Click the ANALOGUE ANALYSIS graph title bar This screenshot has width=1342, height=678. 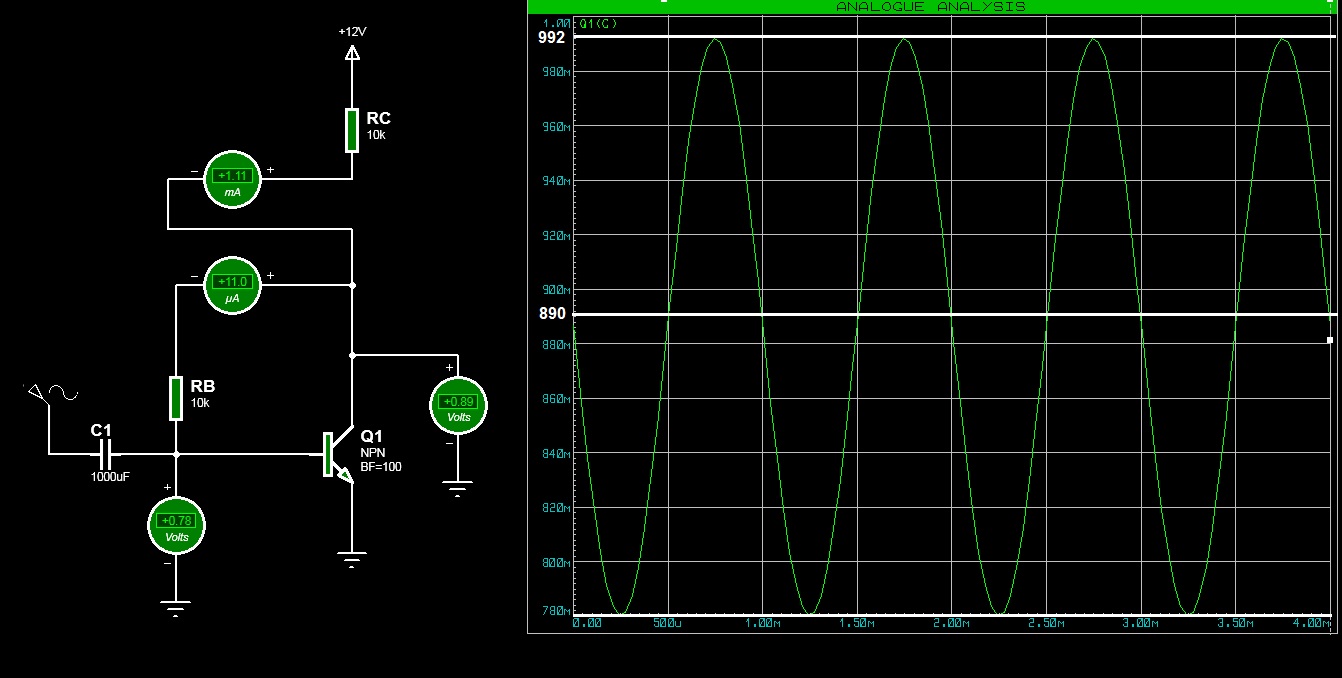point(930,7)
